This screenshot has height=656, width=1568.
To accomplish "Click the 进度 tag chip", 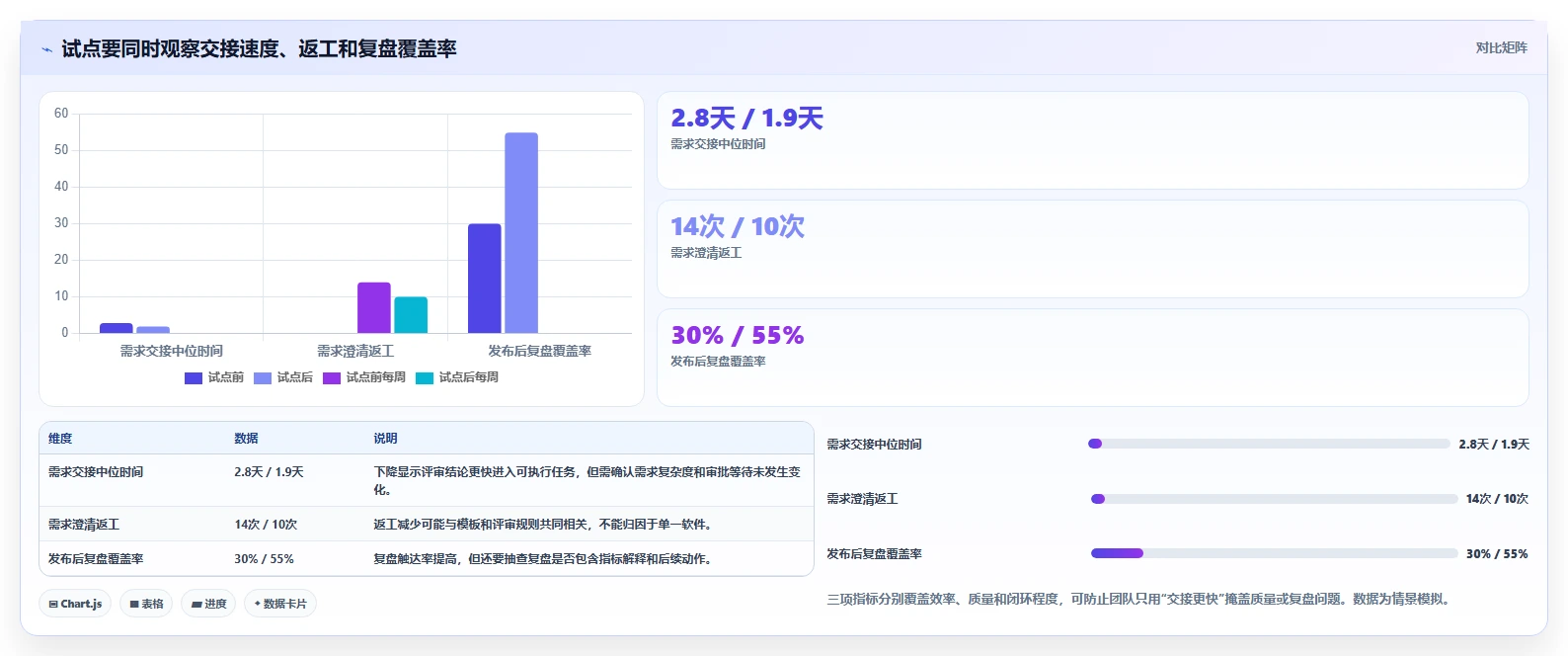I will tap(208, 604).
